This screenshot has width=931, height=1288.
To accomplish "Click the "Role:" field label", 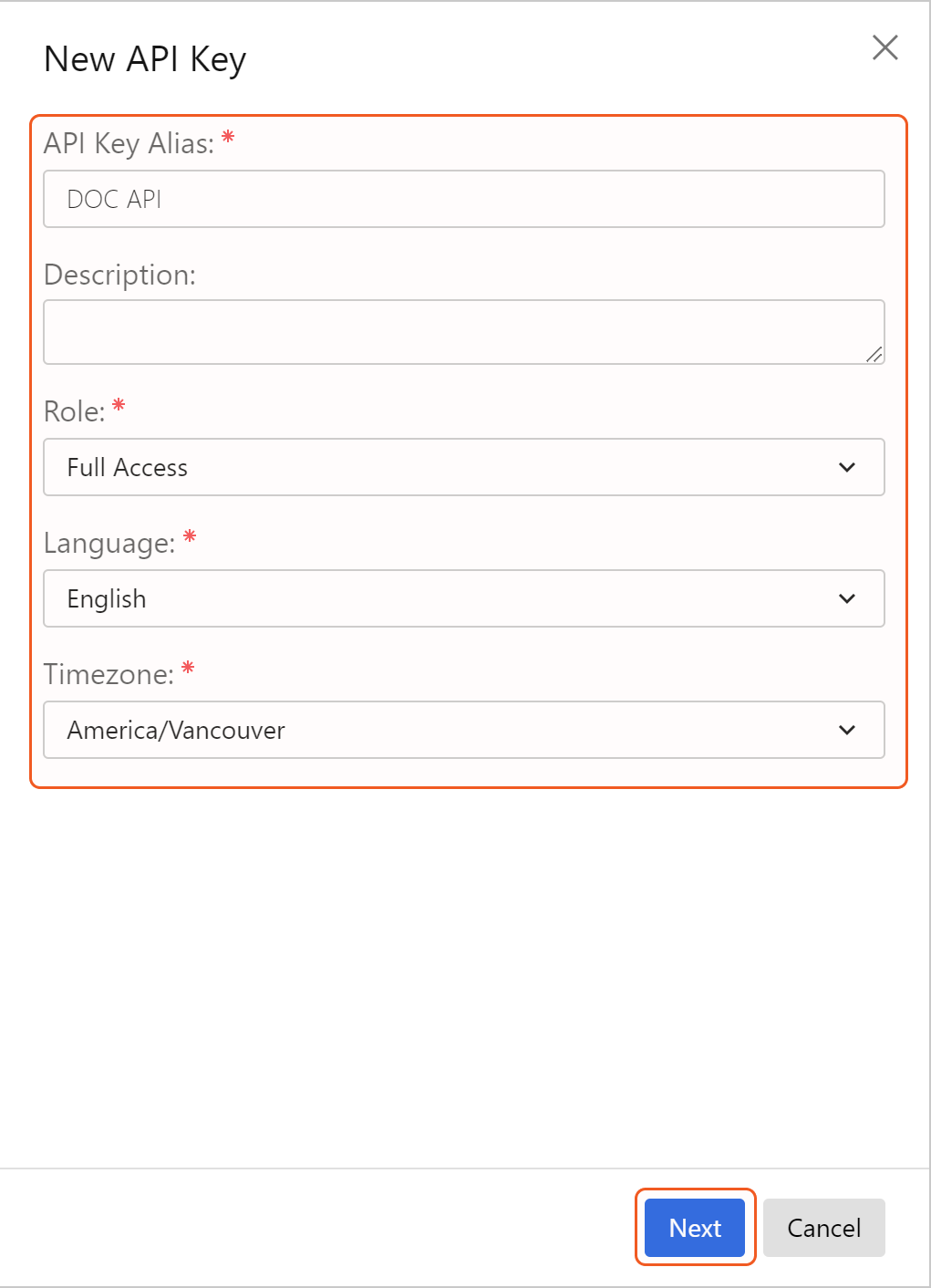I will (x=74, y=411).
